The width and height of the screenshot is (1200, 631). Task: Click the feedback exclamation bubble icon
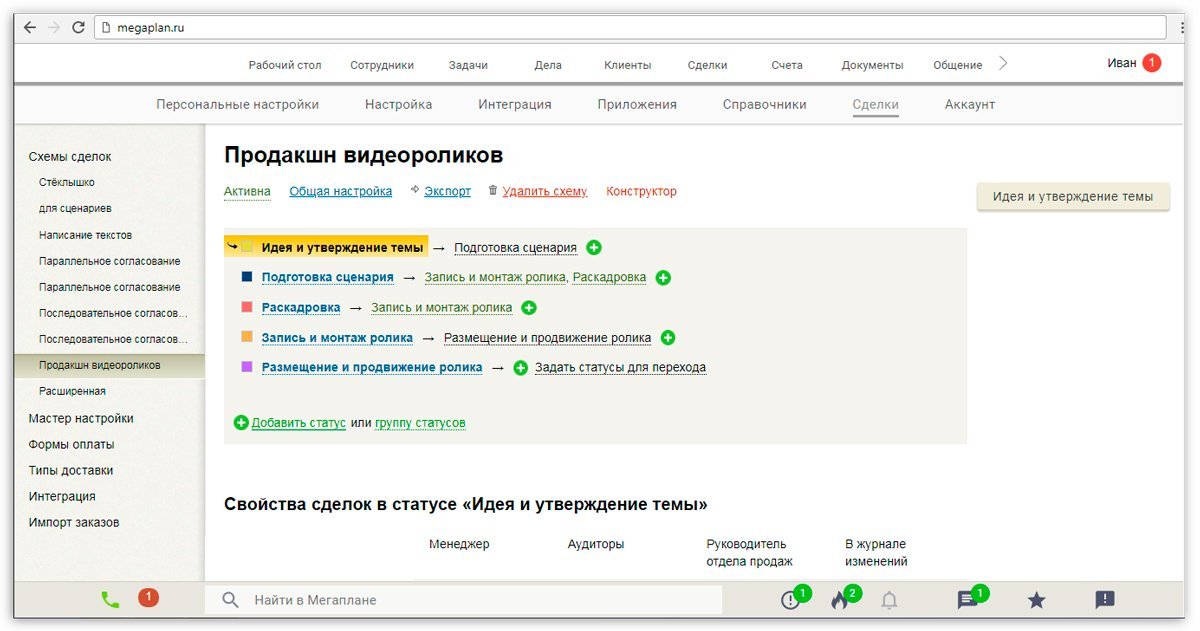[1103, 599]
